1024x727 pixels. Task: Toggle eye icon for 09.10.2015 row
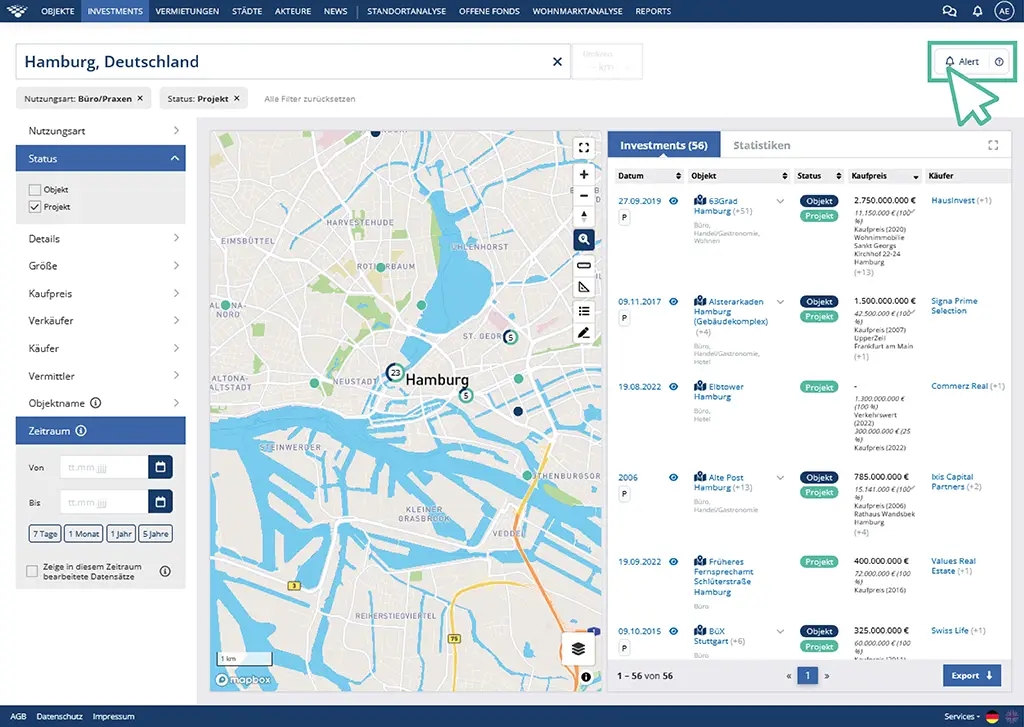(x=673, y=631)
